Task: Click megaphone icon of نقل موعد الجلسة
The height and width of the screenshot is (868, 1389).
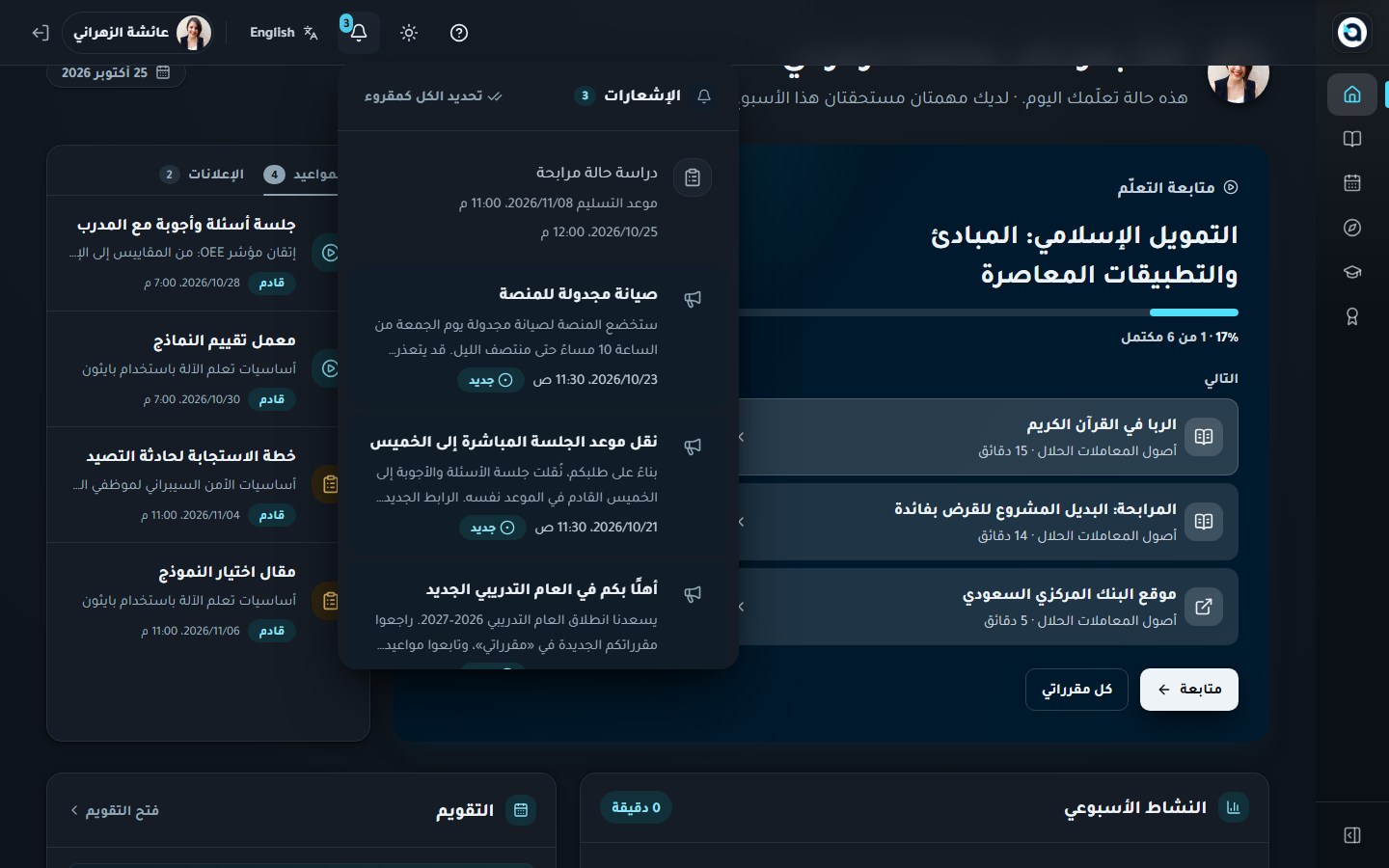Action: [x=693, y=447]
